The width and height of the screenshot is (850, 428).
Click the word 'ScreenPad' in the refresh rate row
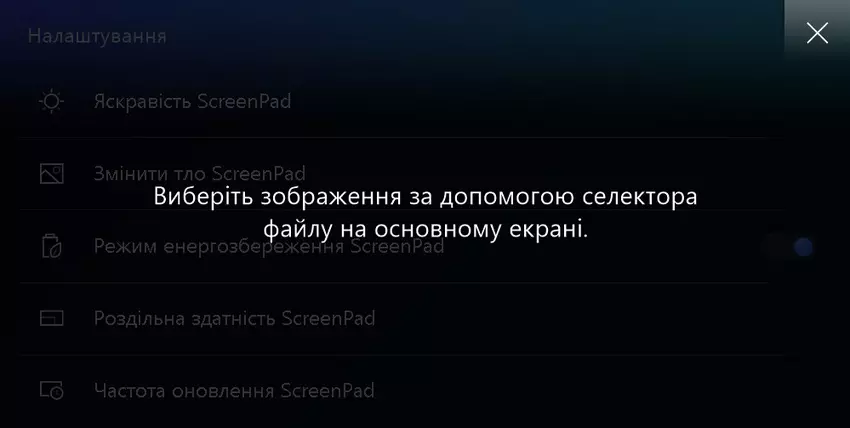(327, 390)
